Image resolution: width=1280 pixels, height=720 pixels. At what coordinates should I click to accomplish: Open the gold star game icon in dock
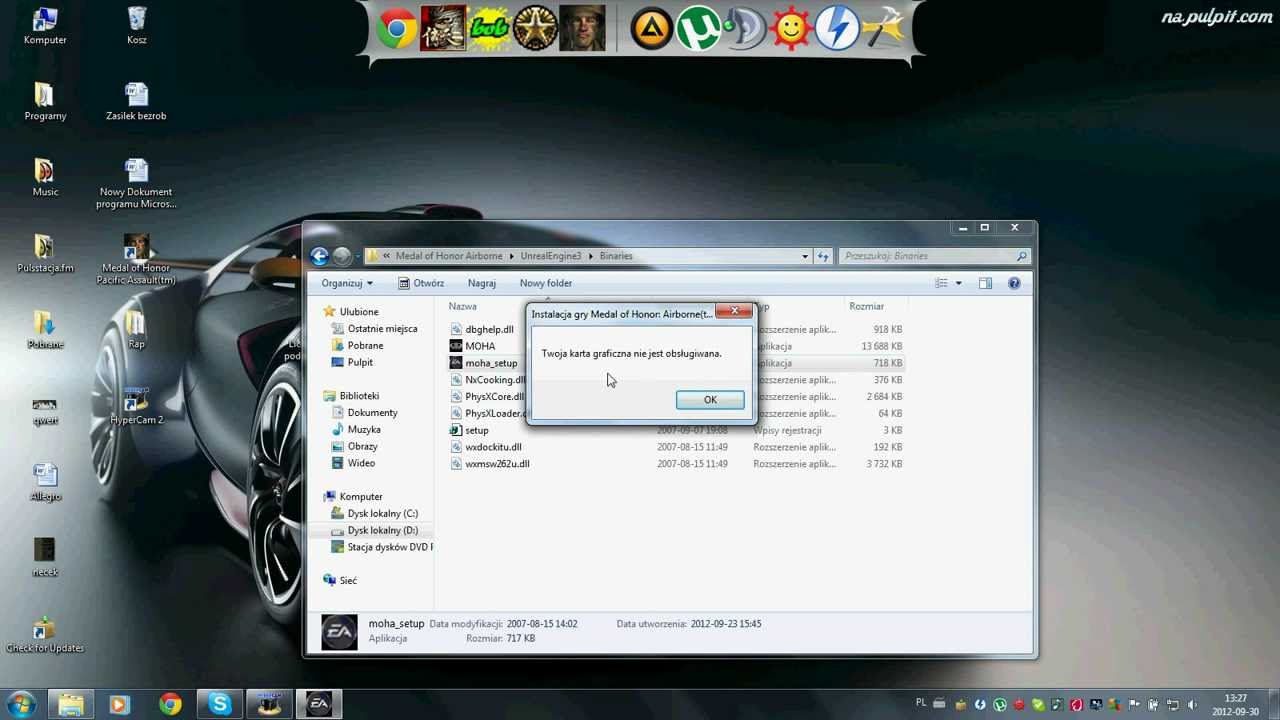535,29
